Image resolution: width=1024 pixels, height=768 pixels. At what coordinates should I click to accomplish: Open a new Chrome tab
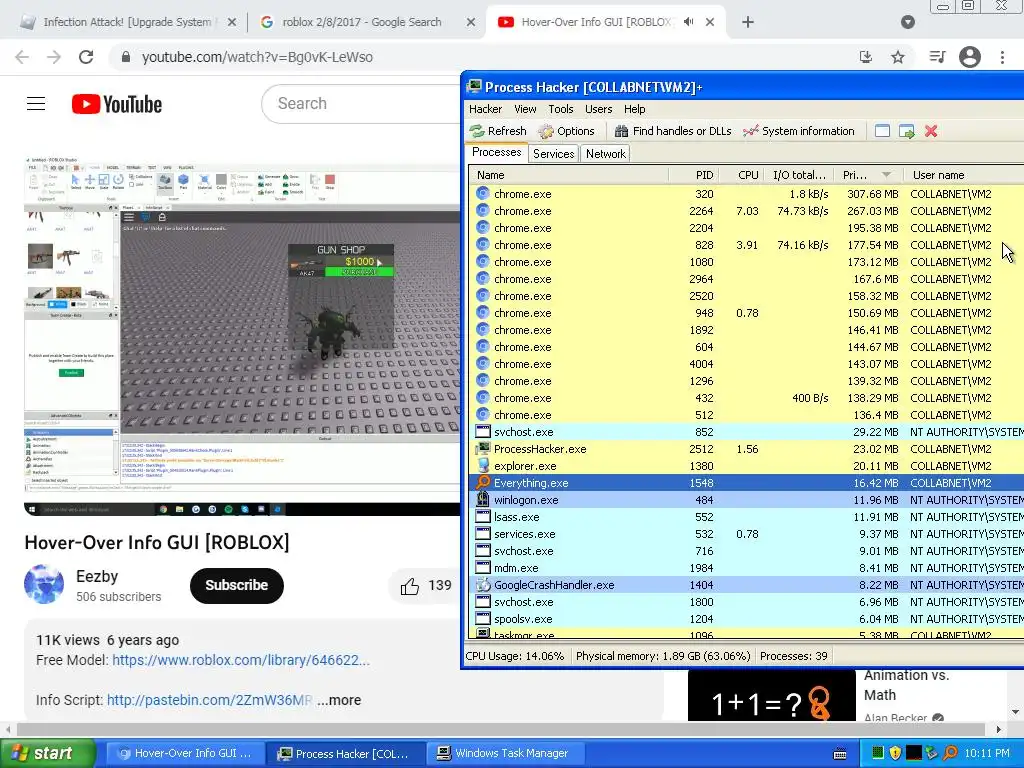[748, 22]
